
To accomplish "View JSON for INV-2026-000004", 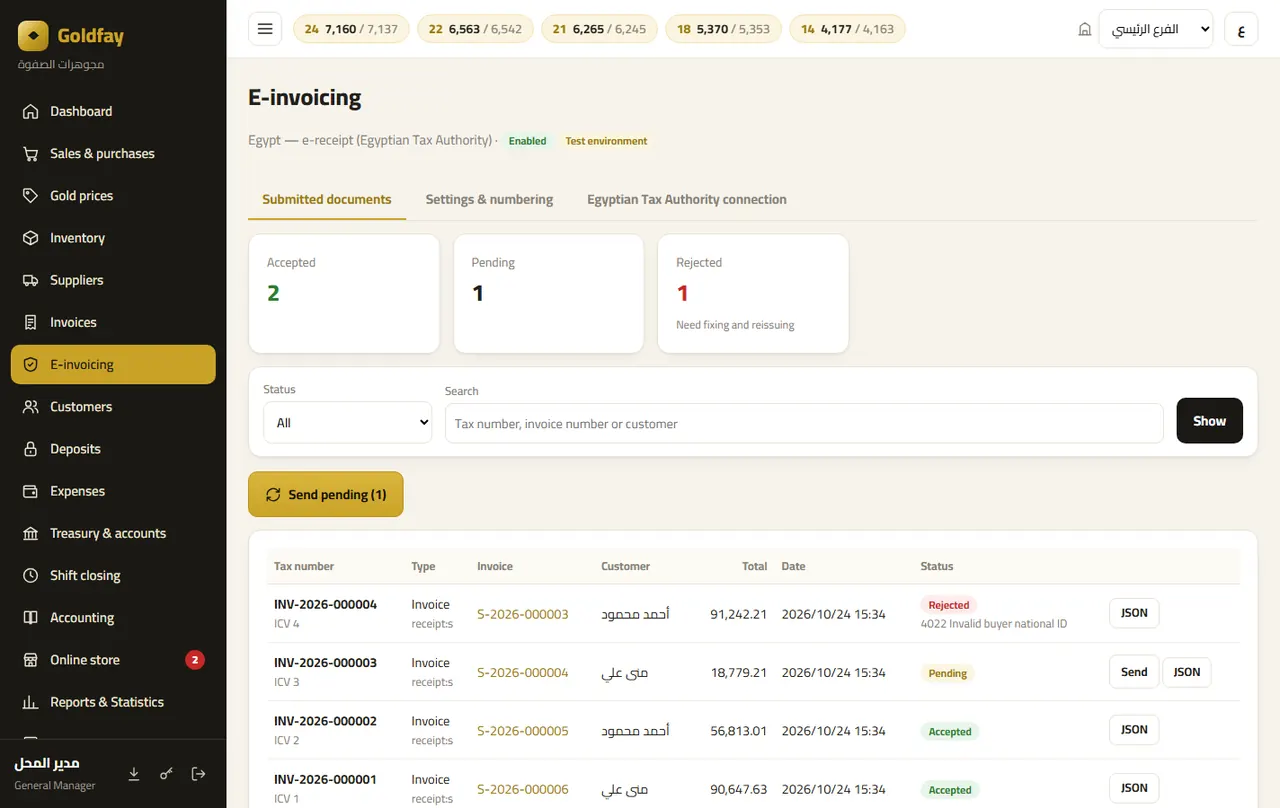I will (1134, 613).
